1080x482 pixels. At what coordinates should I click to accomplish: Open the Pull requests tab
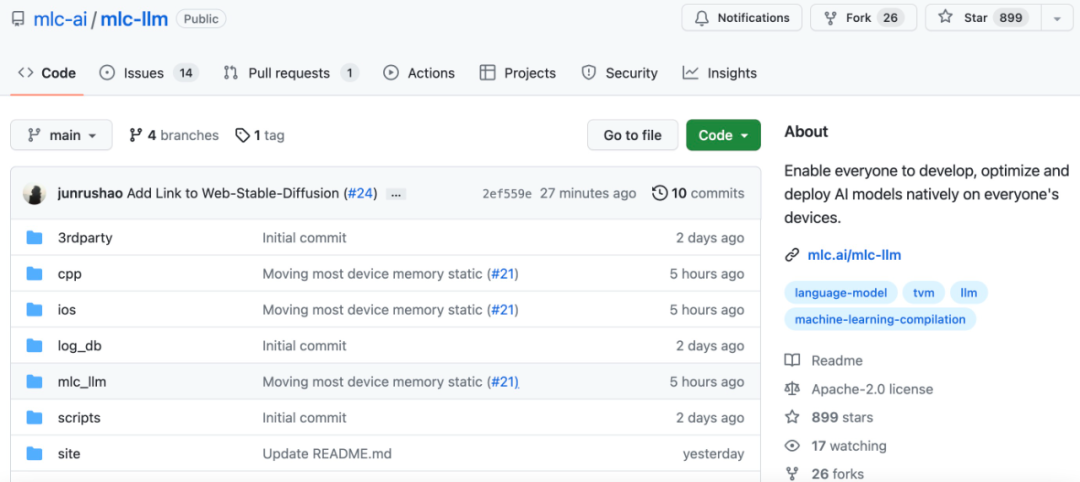(291, 73)
